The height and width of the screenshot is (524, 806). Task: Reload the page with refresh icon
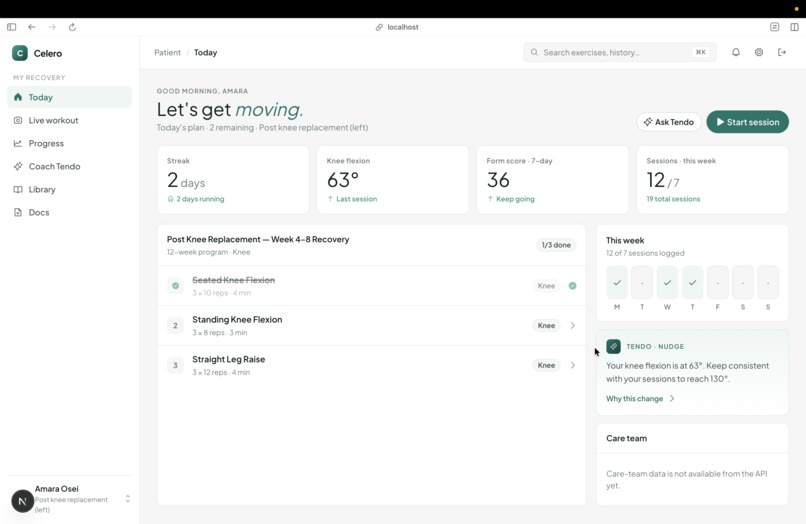72,27
